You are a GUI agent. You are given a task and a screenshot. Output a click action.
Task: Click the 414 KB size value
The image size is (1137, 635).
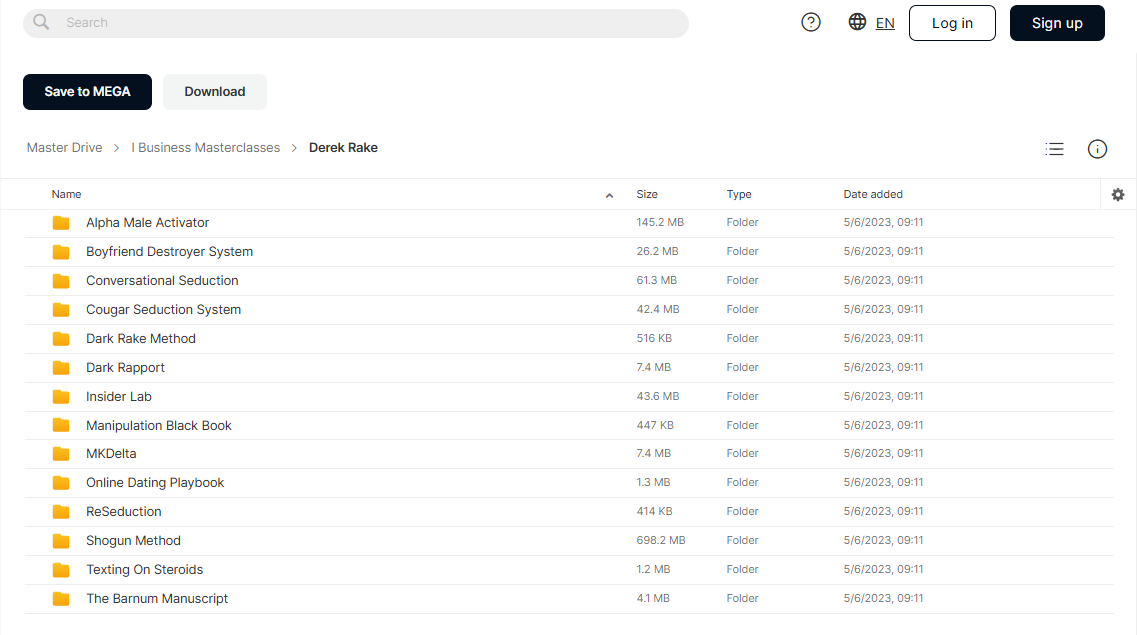[654, 512]
